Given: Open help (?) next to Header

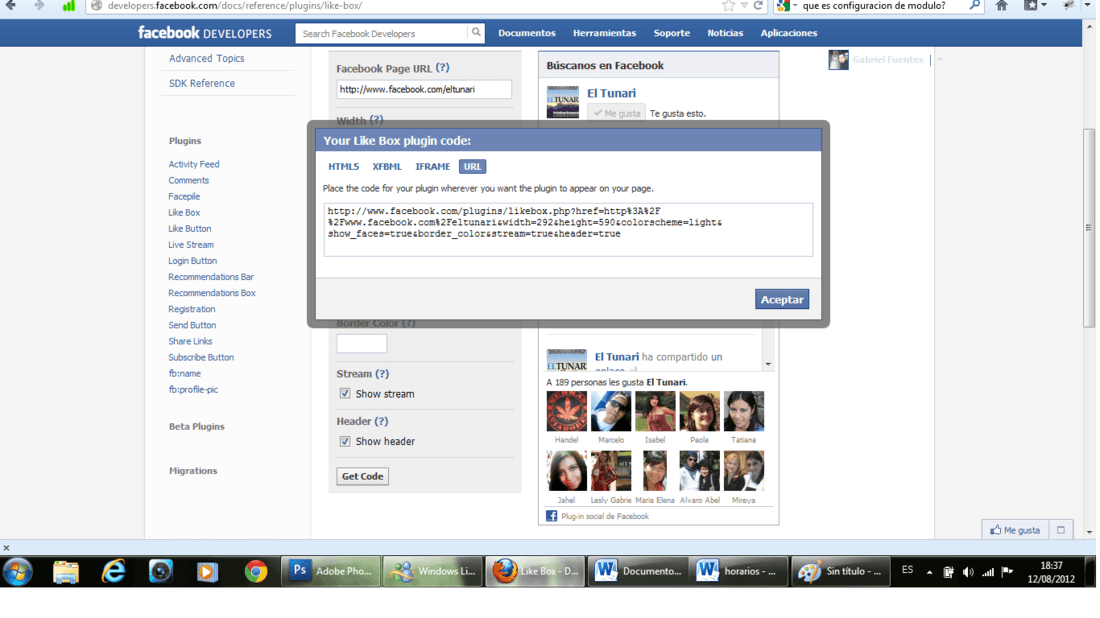Looking at the screenshot, I should click(381, 421).
